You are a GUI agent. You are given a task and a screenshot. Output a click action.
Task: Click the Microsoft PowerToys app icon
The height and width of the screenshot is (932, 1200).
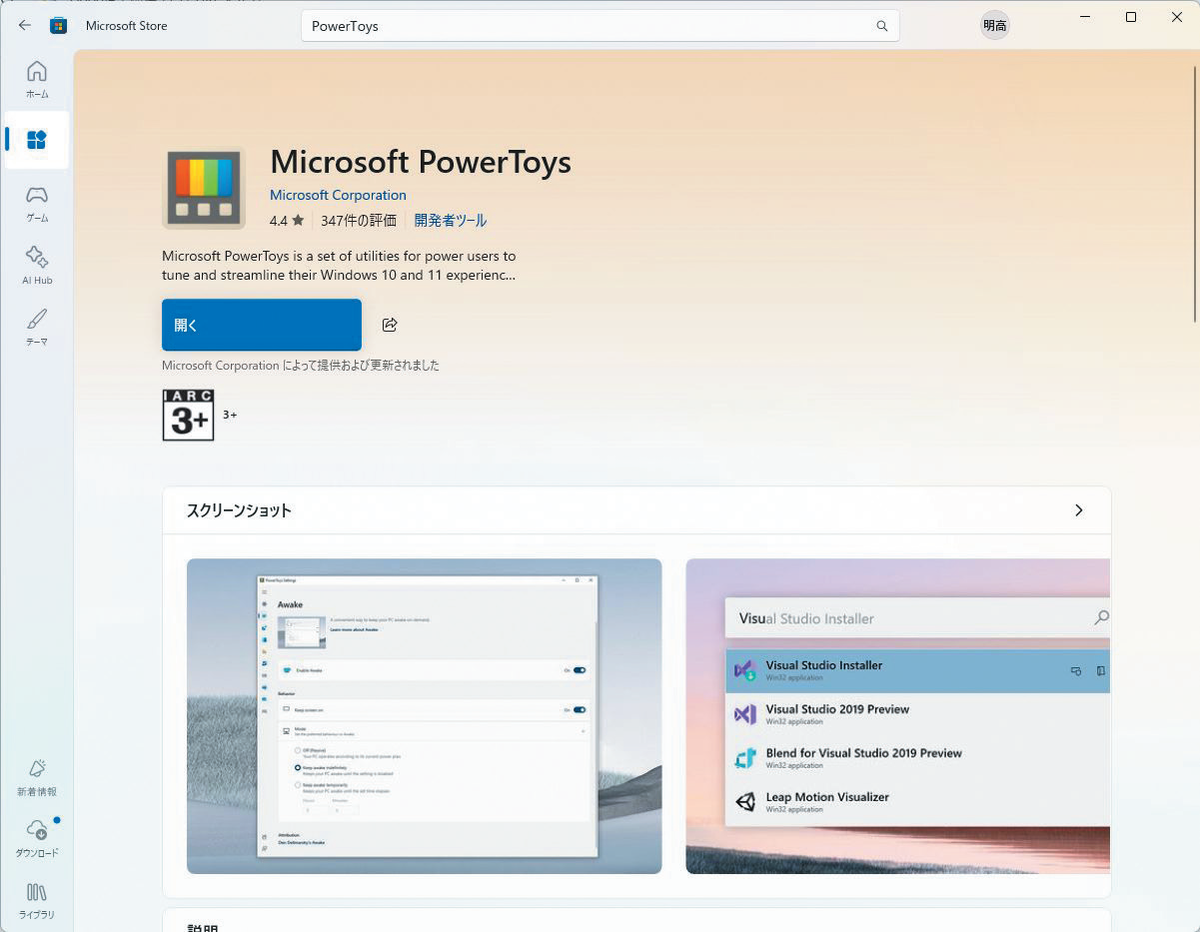tap(203, 187)
